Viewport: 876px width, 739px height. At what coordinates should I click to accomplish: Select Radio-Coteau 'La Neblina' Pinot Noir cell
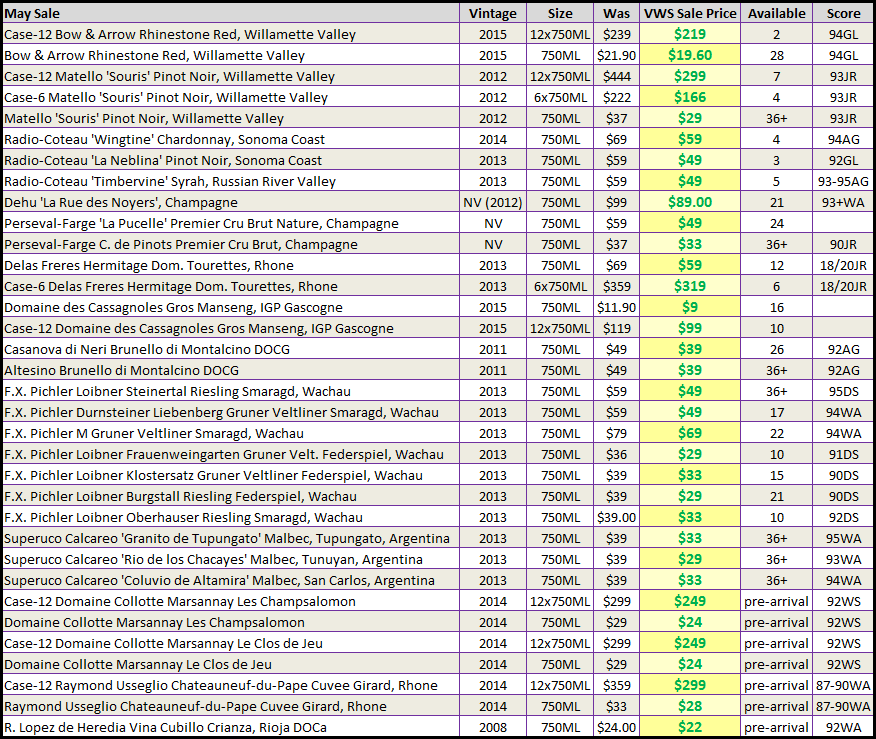click(231, 160)
